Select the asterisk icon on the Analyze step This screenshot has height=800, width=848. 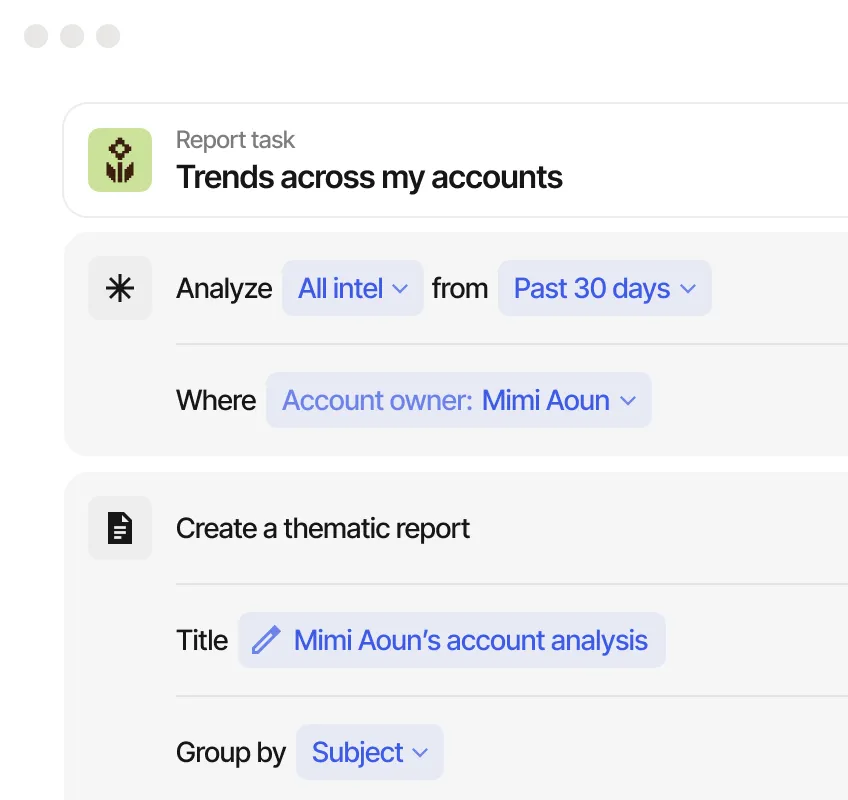click(120, 288)
